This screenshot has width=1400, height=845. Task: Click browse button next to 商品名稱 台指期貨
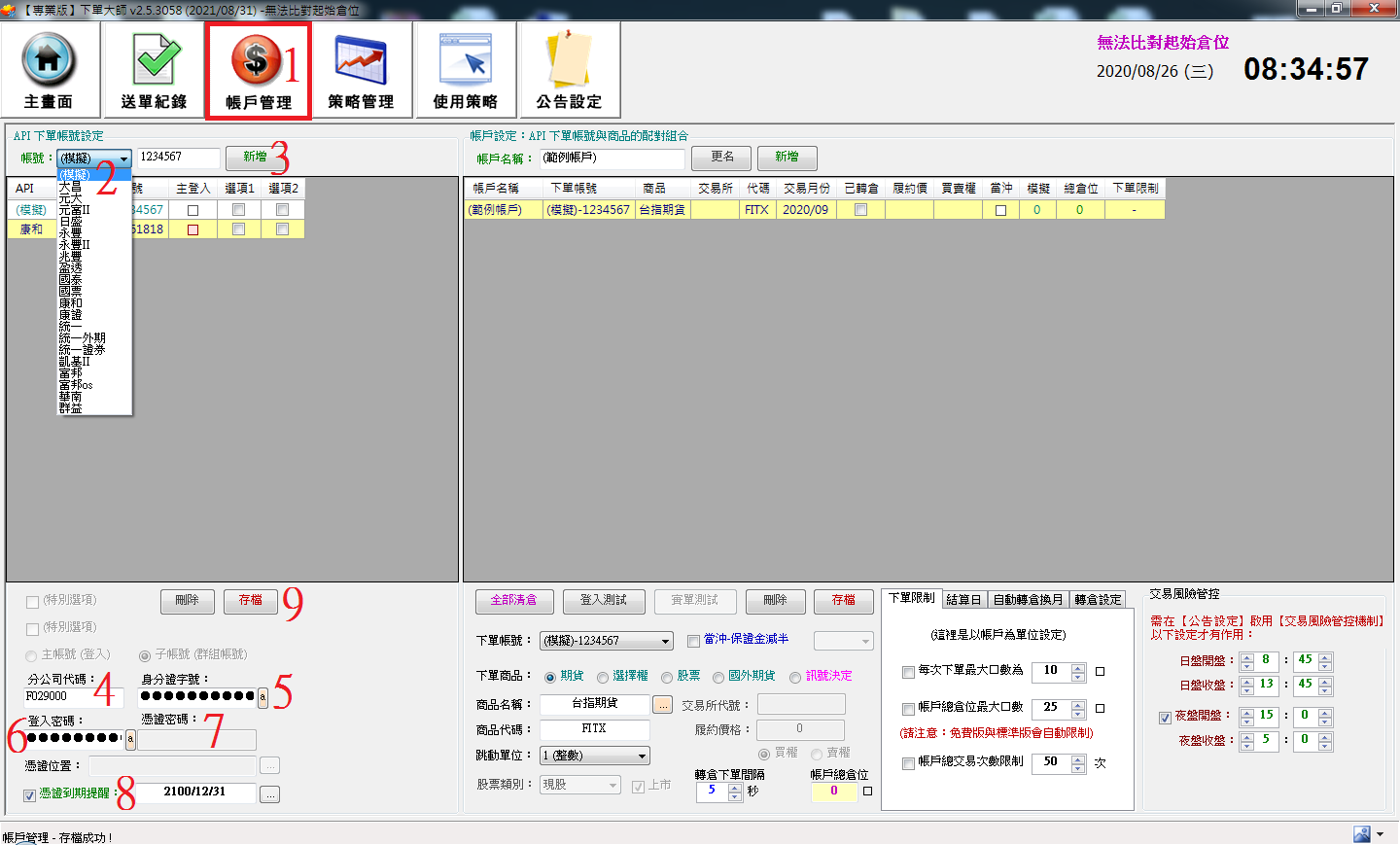662,705
